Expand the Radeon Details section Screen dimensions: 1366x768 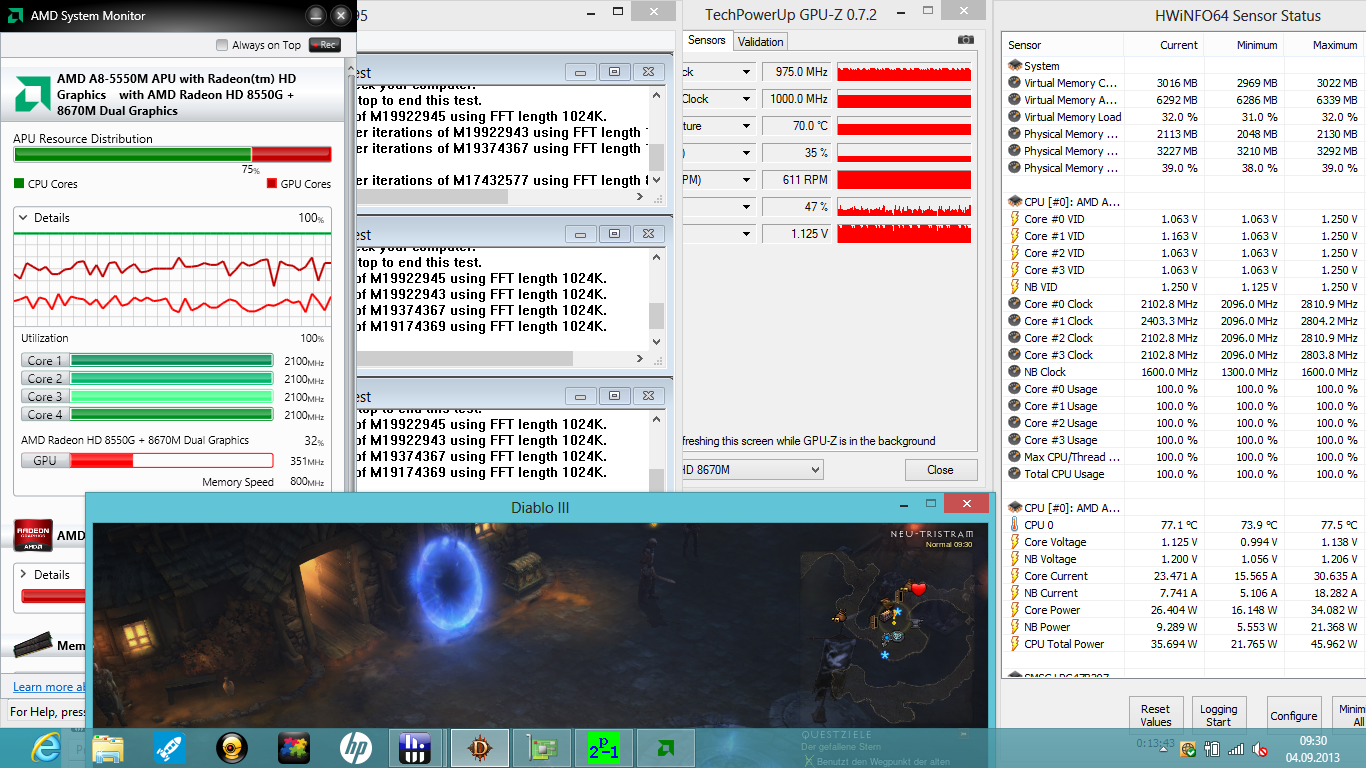click(23, 575)
